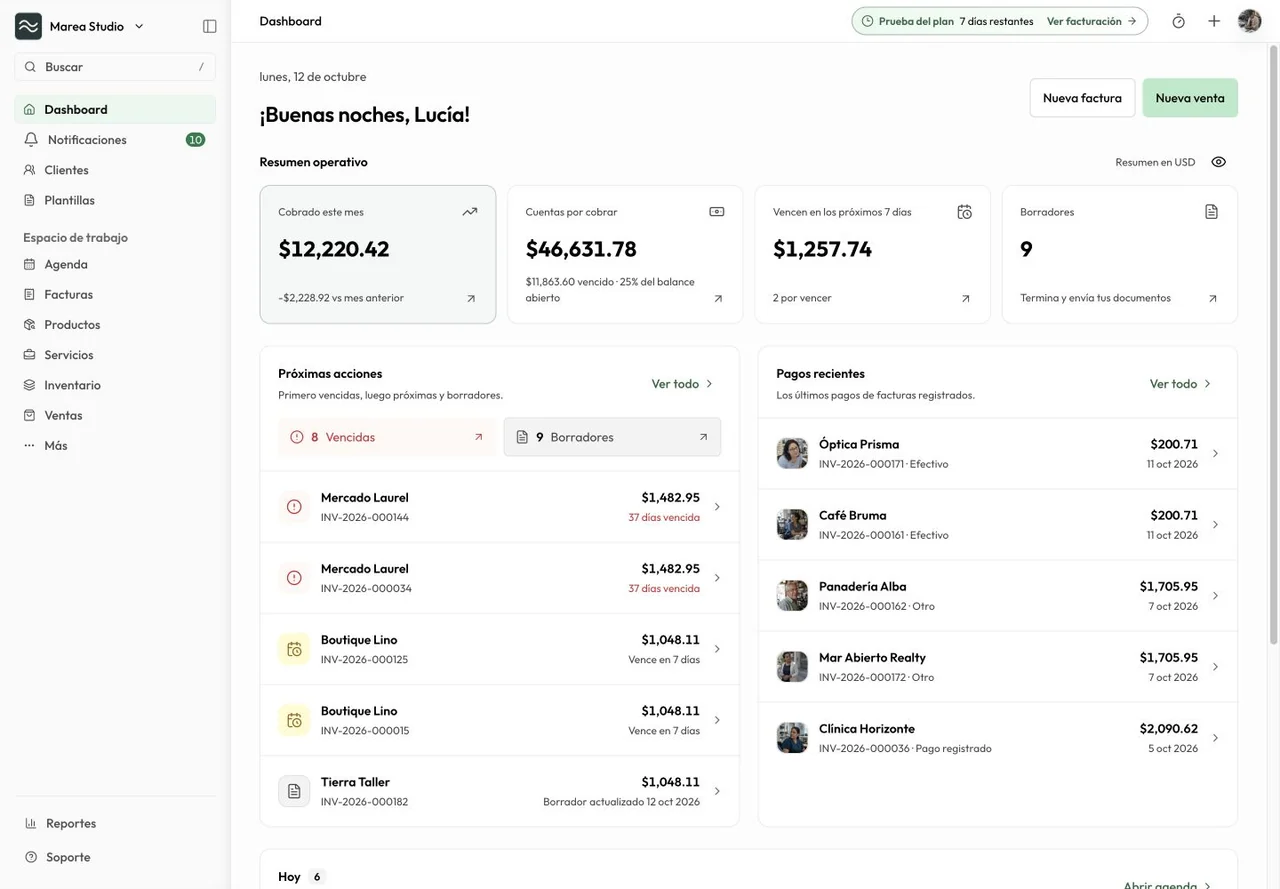This screenshot has width=1280, height=889.
Task: Open the user avatar profile menu
Action: [x=1250, y=21]
